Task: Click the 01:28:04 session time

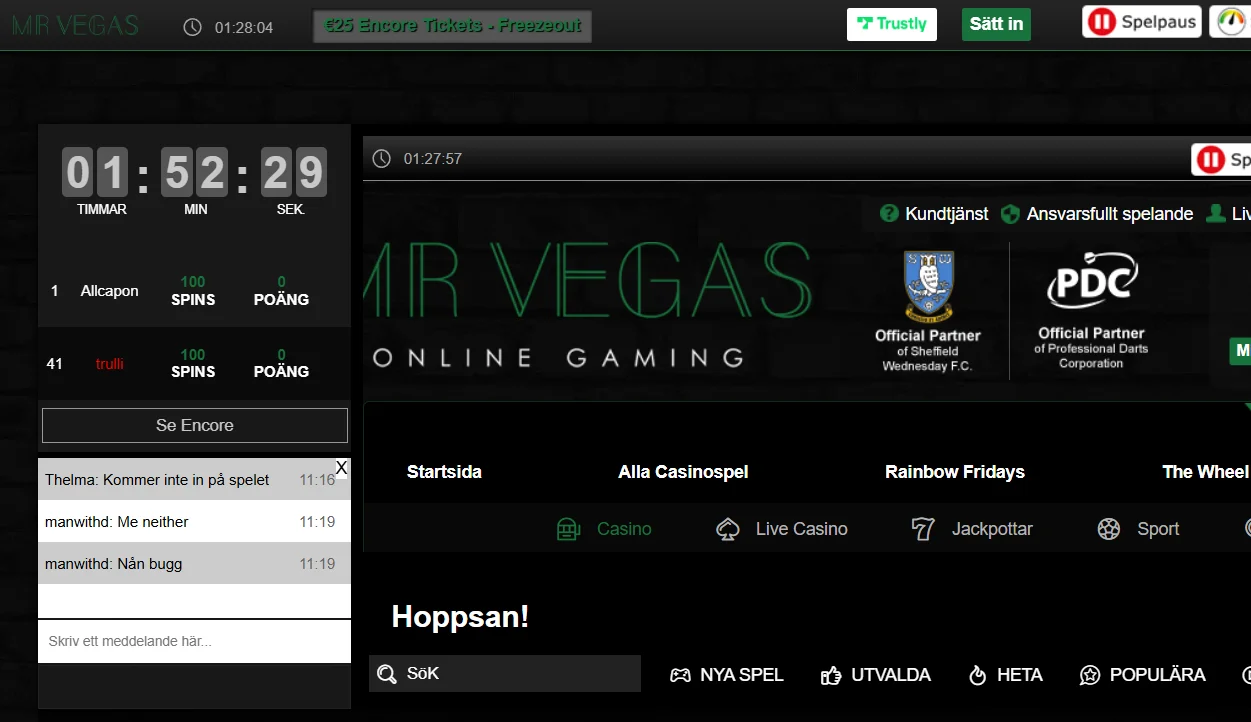Action: coord(244,27)
